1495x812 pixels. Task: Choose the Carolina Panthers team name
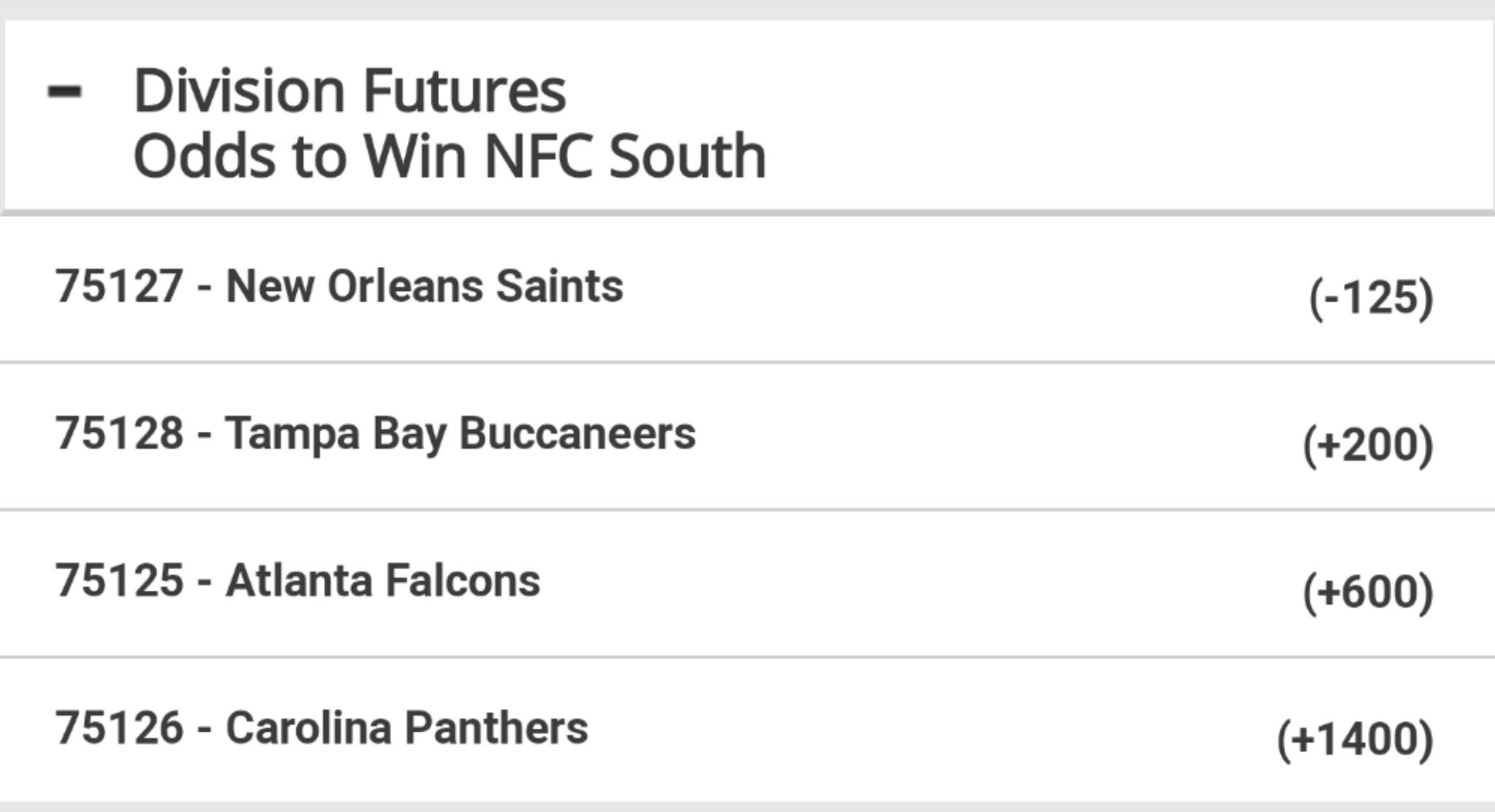[407, 728]
